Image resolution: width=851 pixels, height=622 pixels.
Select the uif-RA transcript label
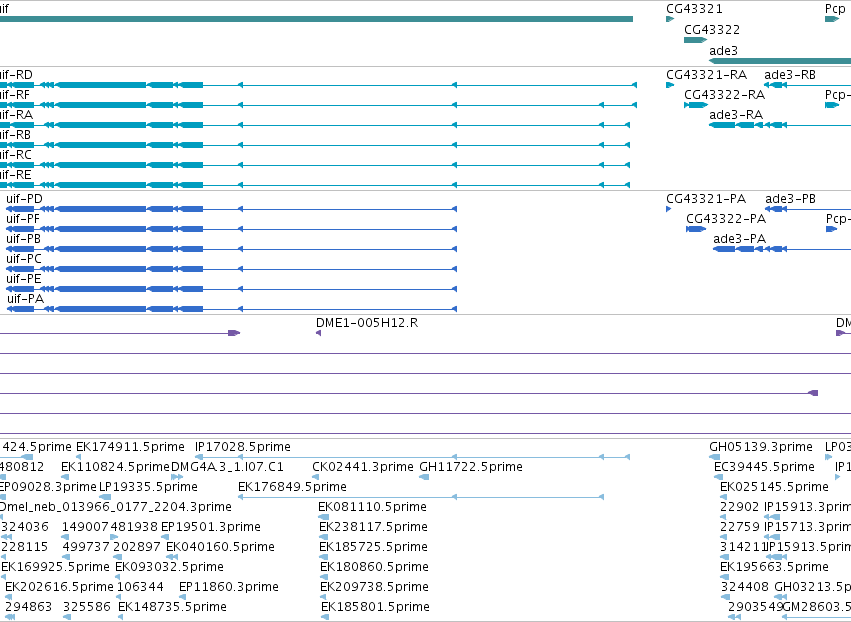click(16, 115)
